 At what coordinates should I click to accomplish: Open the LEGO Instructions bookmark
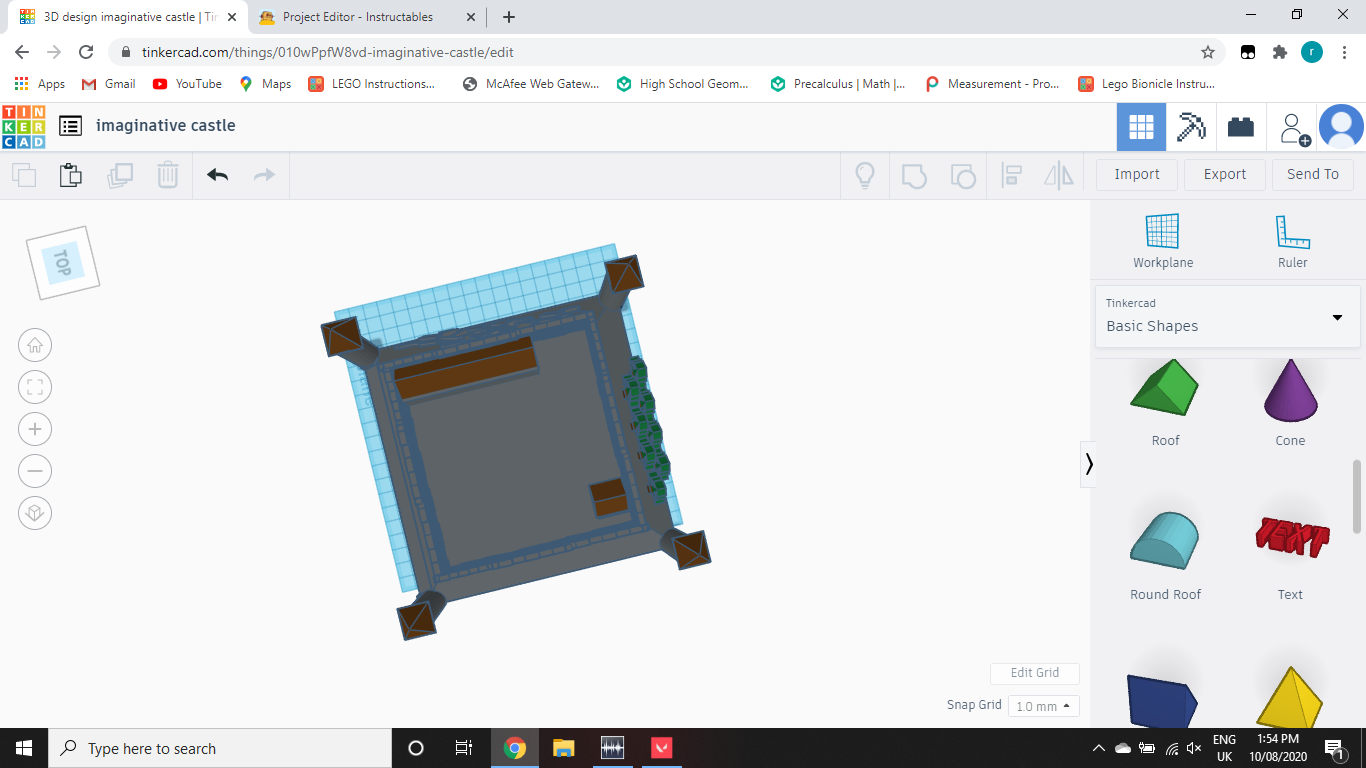pyautogui.click(x=372, y=84)
